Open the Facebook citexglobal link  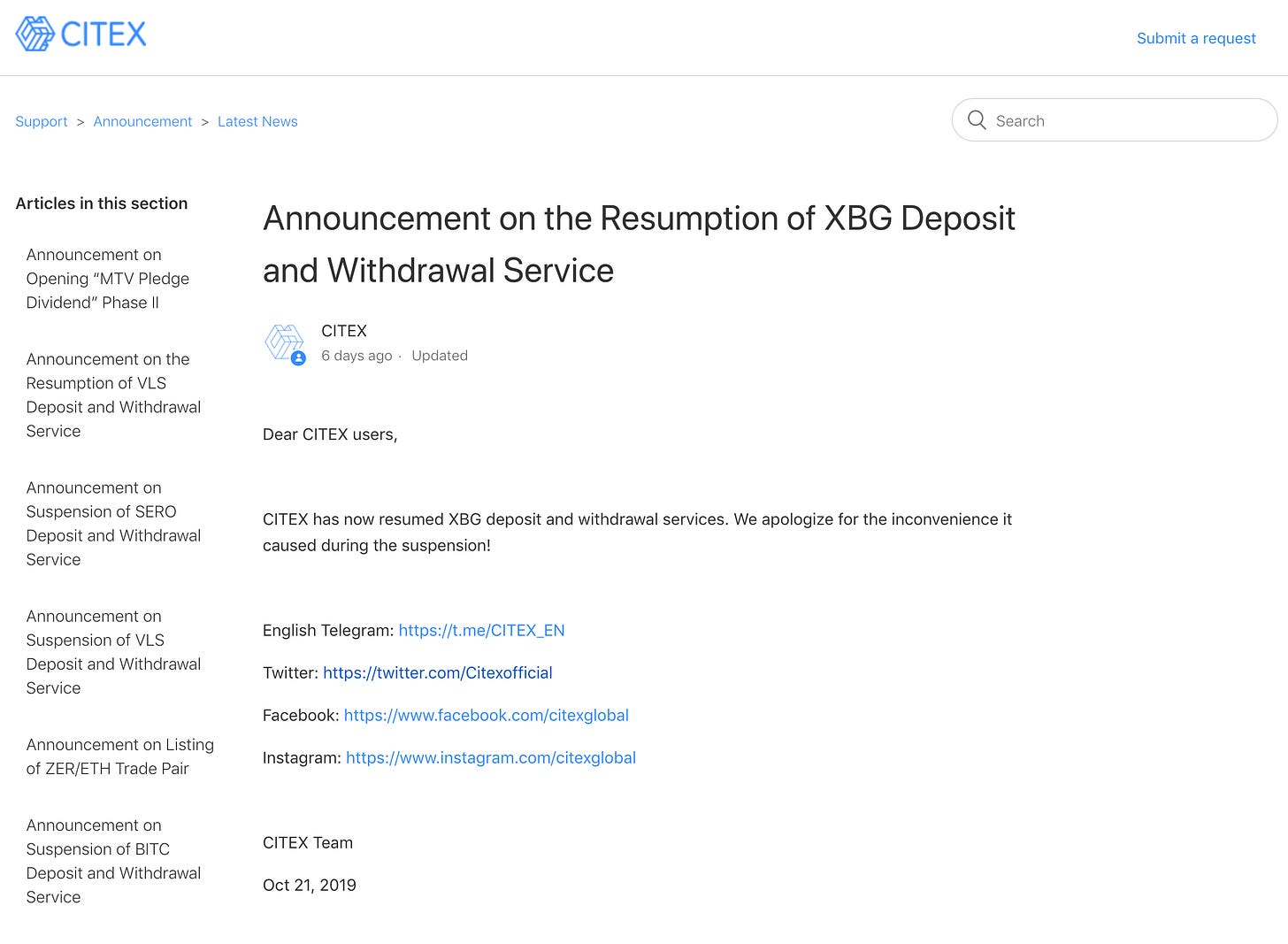click(487, 716)
